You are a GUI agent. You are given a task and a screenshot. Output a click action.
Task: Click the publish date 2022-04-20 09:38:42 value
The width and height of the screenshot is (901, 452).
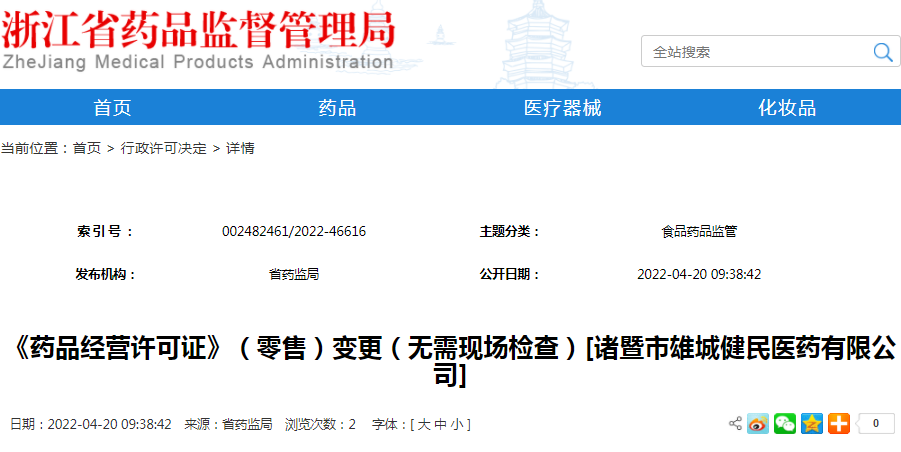699,275
